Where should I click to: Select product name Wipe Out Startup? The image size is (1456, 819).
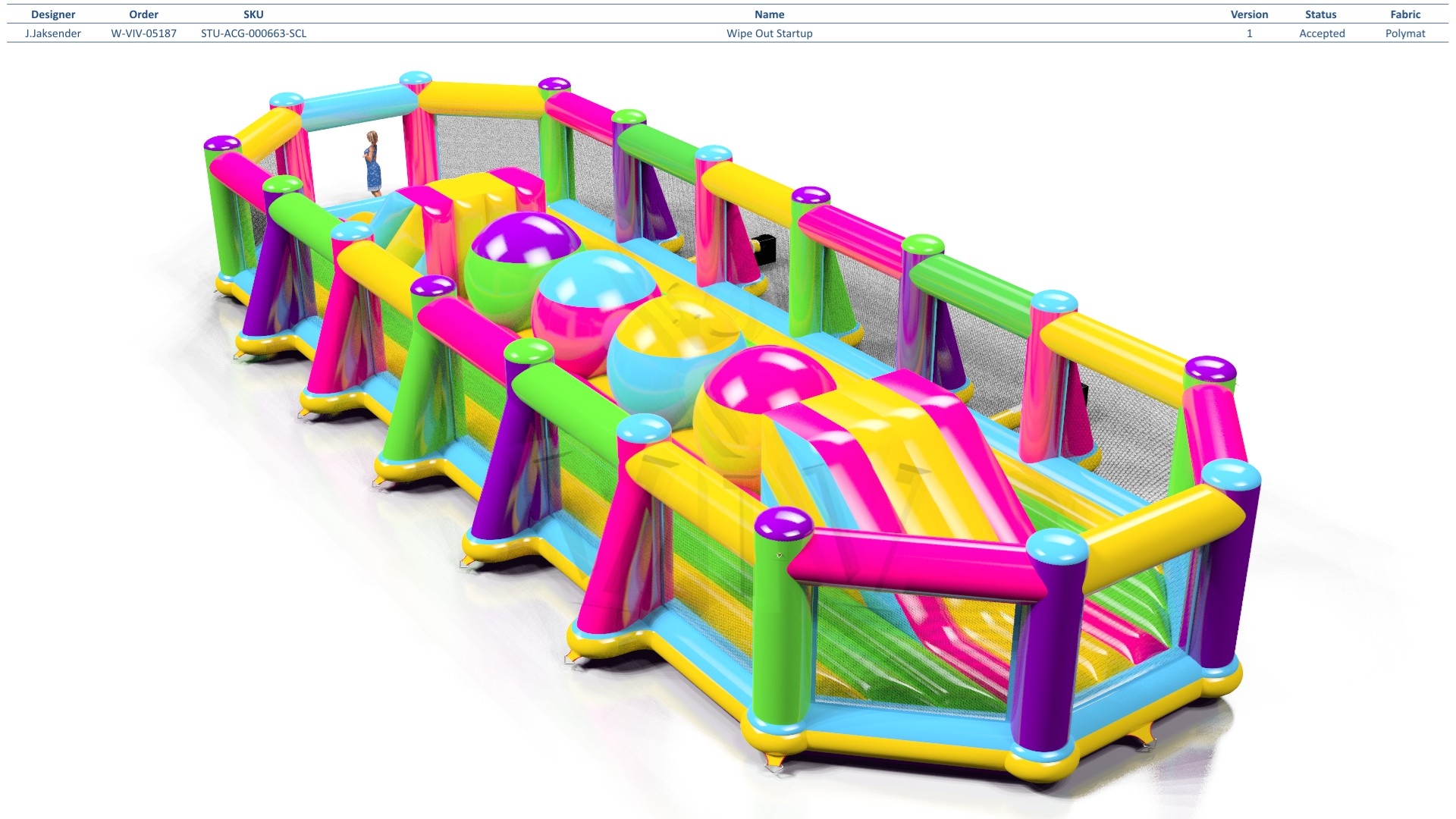(769, 33)
